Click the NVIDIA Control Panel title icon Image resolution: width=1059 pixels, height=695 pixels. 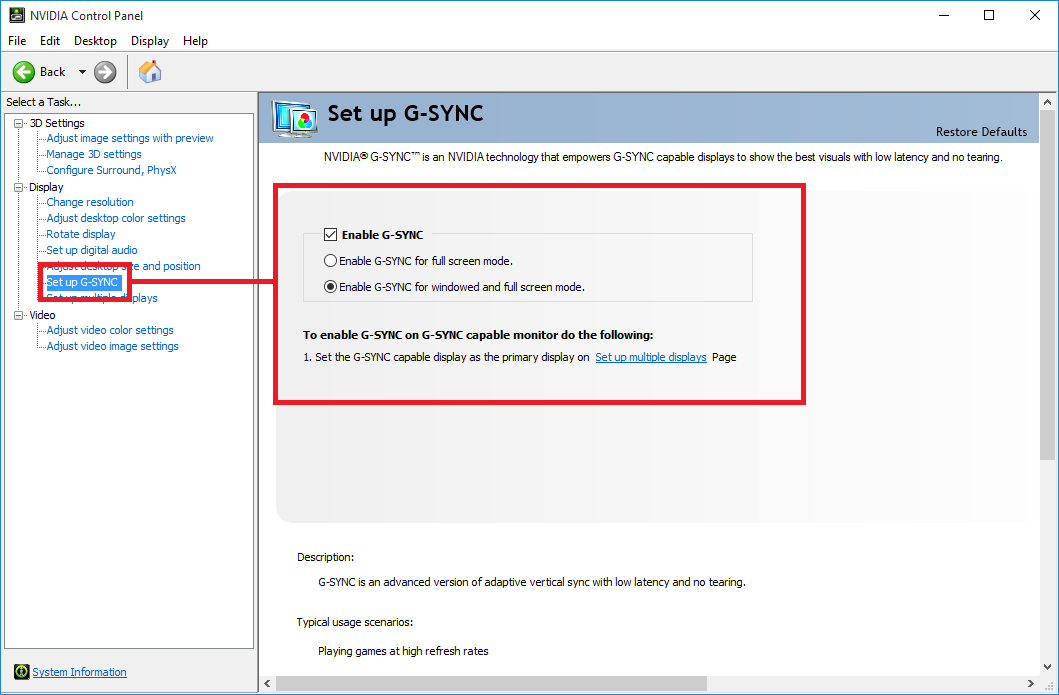[17, 15]
